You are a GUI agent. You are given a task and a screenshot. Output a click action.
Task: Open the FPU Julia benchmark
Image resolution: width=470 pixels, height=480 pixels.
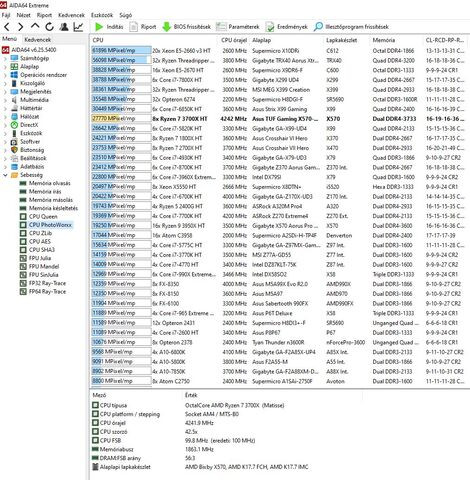(35, 258)
